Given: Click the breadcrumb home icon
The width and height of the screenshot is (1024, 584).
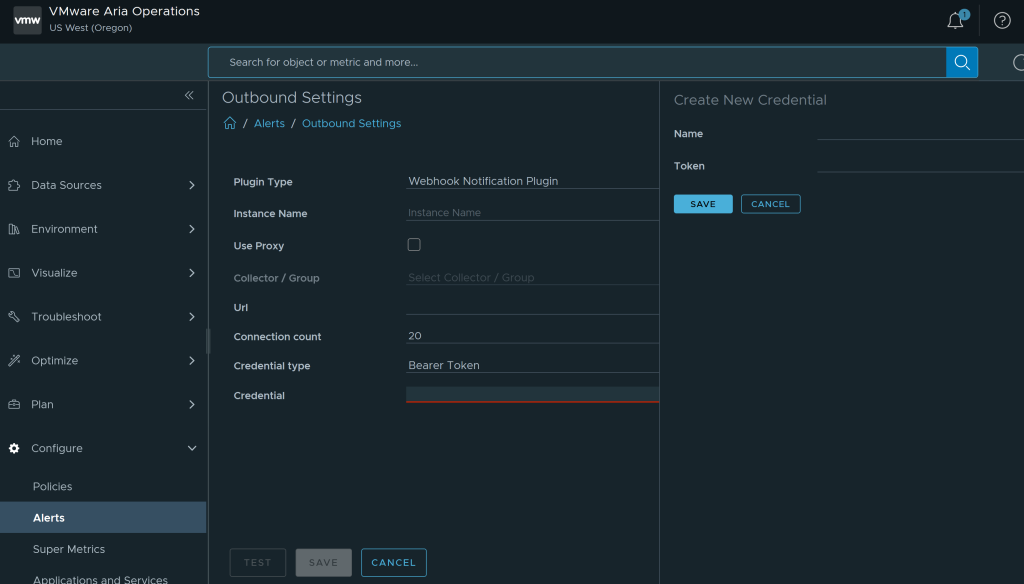Looking at the screenshot, I should [229, 123].
